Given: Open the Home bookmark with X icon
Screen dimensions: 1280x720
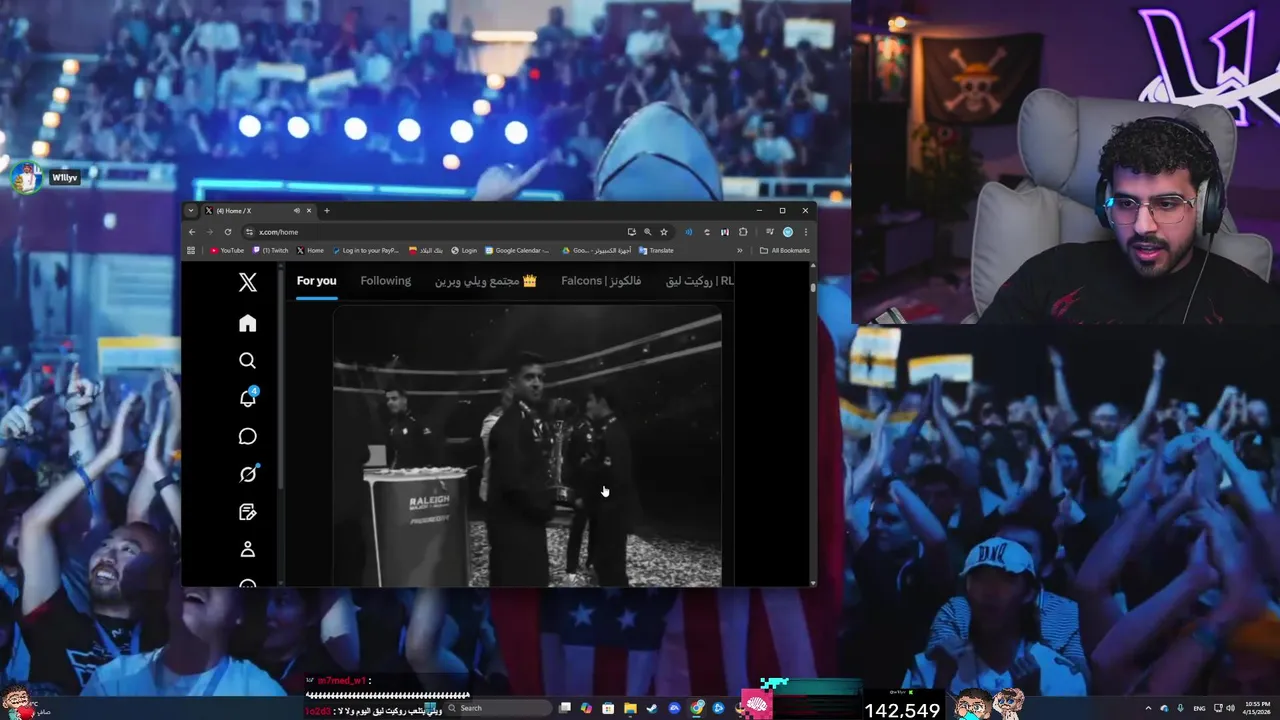Looking at the screenshot, I should tap(310, 251).
